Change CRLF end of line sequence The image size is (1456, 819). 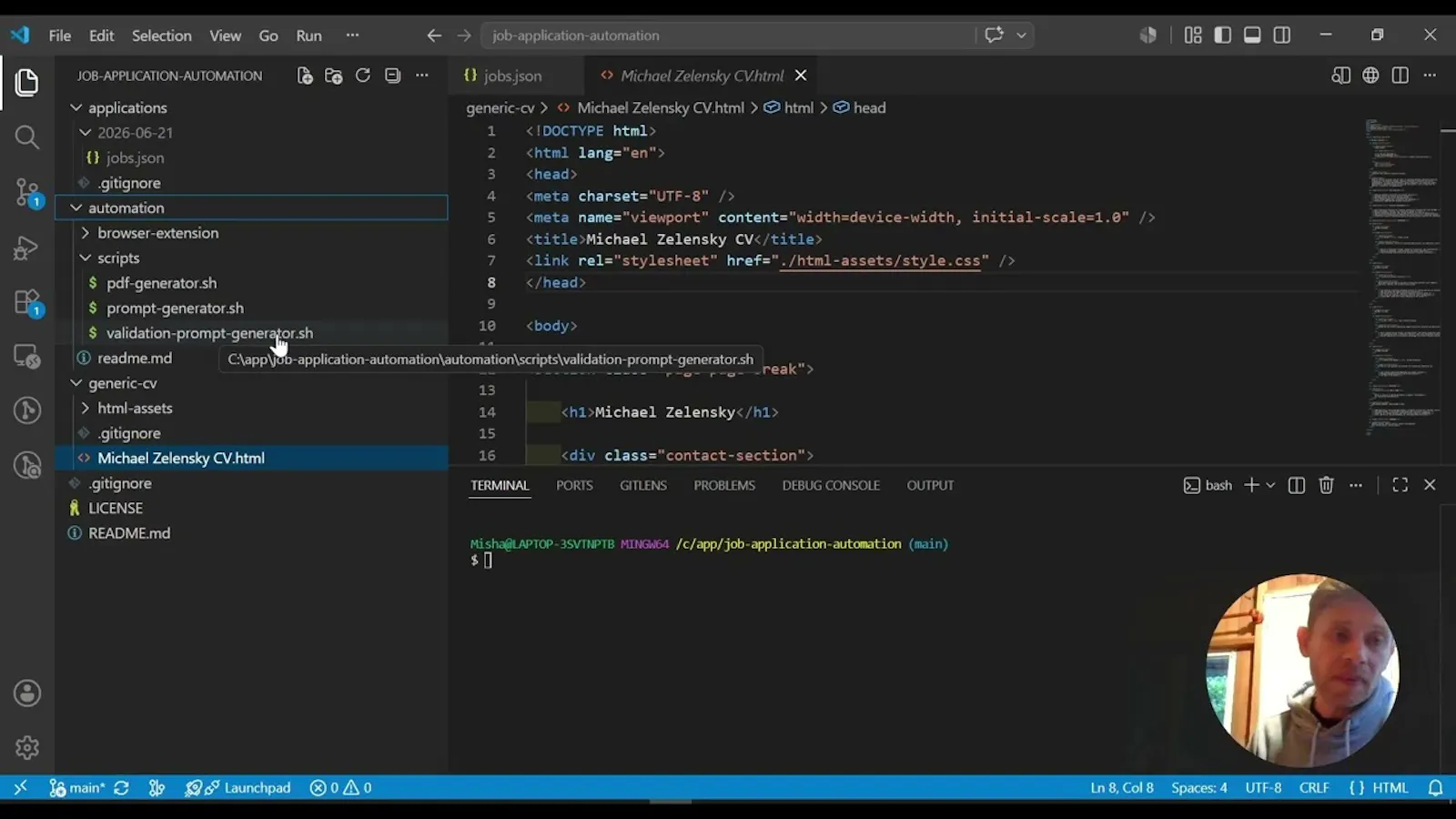(x=1314, y=788)
